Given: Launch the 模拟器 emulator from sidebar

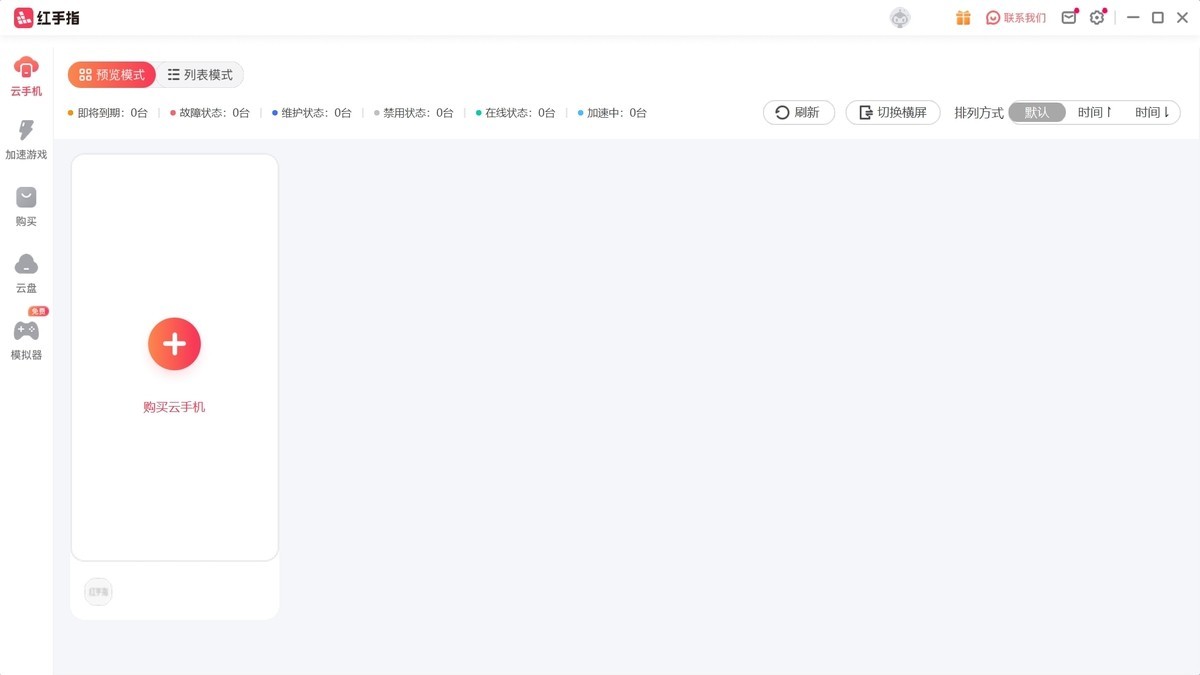Looking at the screenshot, I should pyautogui.click(x=25, y=338).
